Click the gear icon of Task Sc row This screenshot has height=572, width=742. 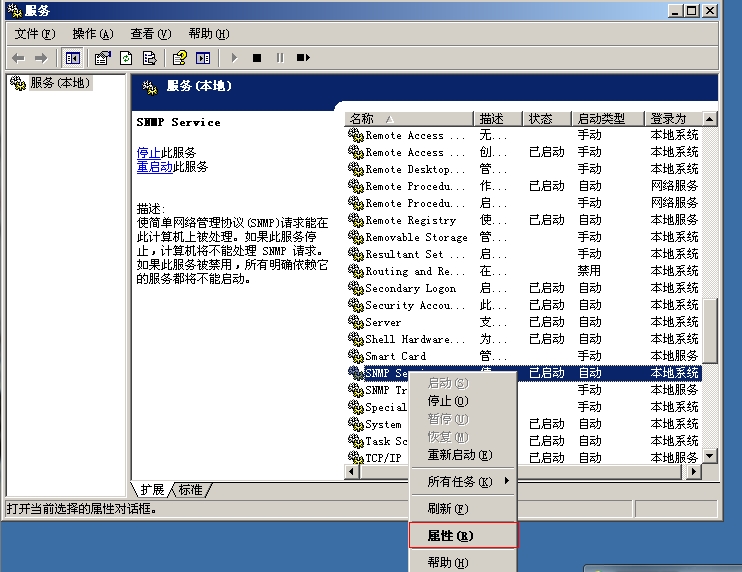pyautogui.click(x=355, y=441)
